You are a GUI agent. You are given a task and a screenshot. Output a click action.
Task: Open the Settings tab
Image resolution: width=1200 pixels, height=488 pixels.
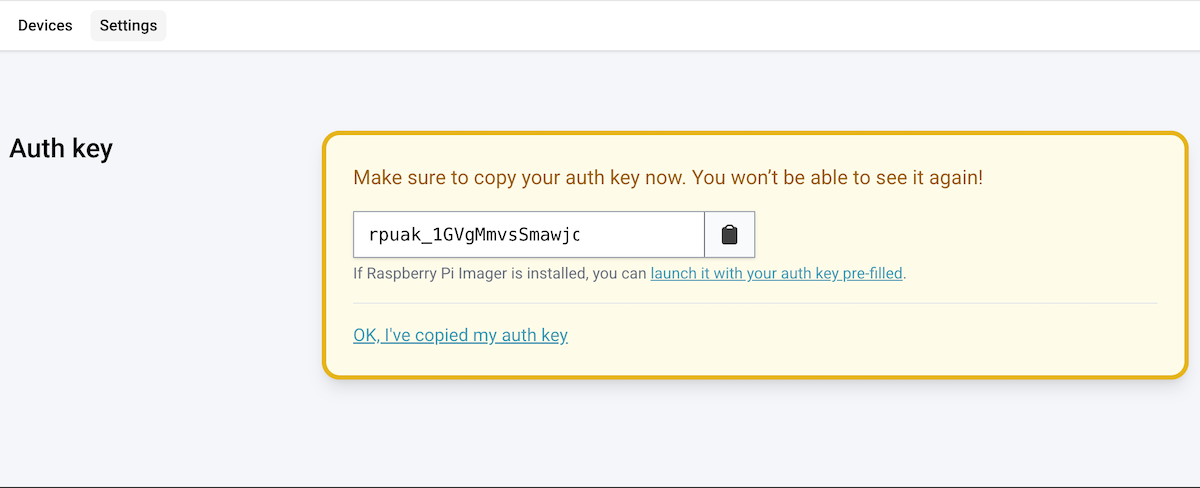click(128, 25)
